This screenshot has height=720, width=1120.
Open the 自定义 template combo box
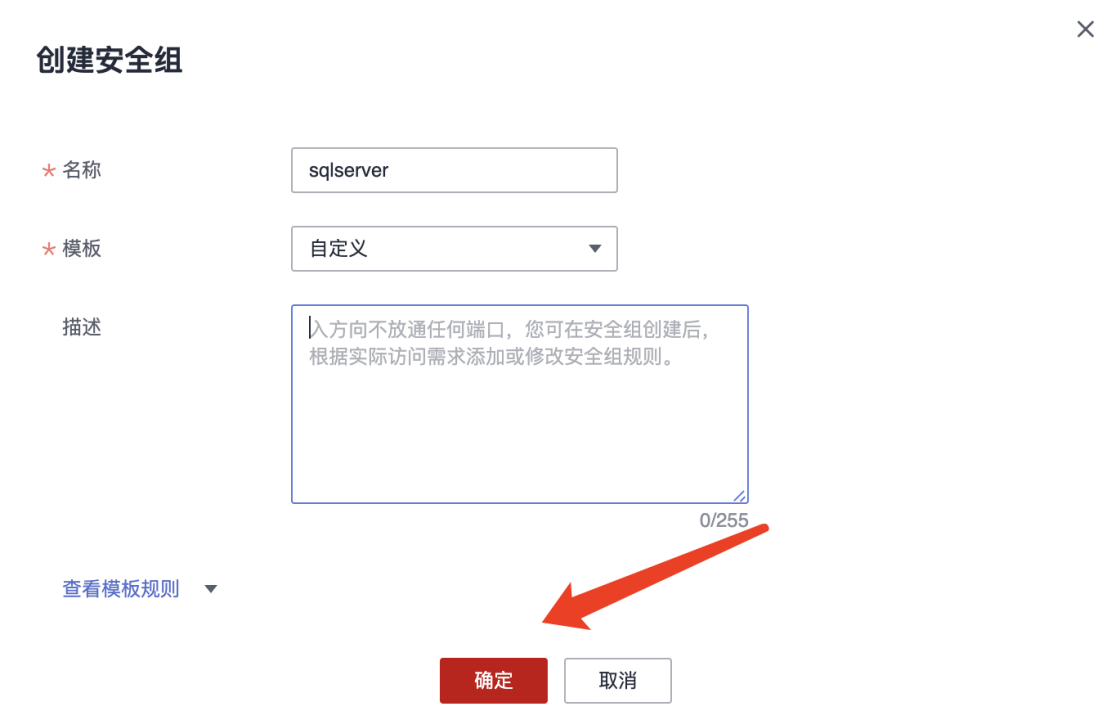(454, 249)
